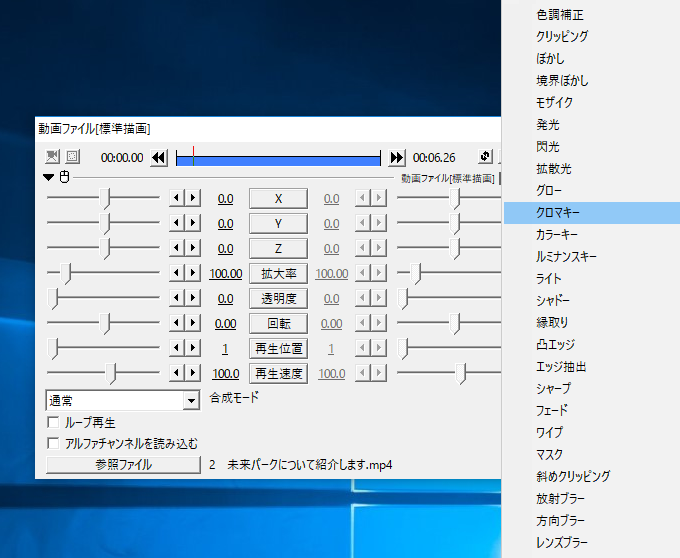
Task: Click the Z movement button
Action: coord(278,248)
